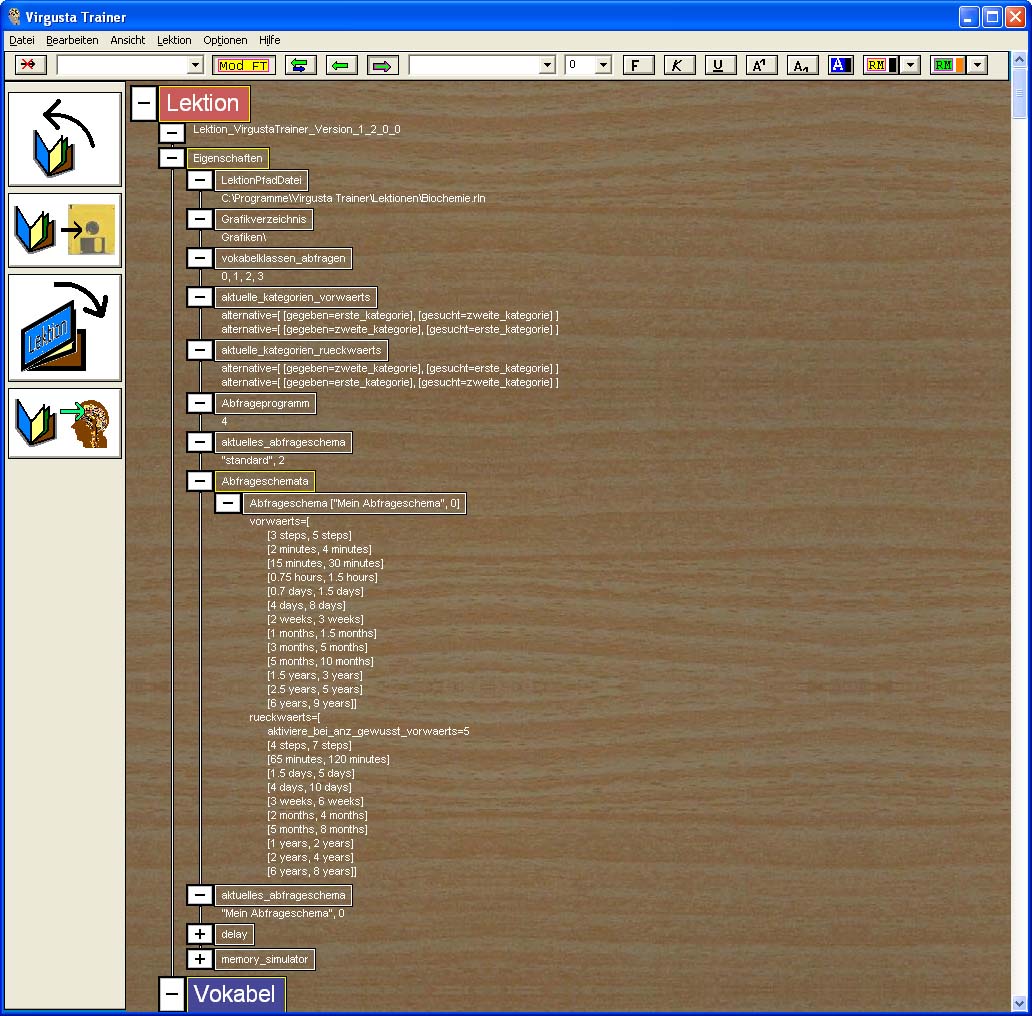Click the yellow-red RM color button
1032x1016 pixels.
881,65
